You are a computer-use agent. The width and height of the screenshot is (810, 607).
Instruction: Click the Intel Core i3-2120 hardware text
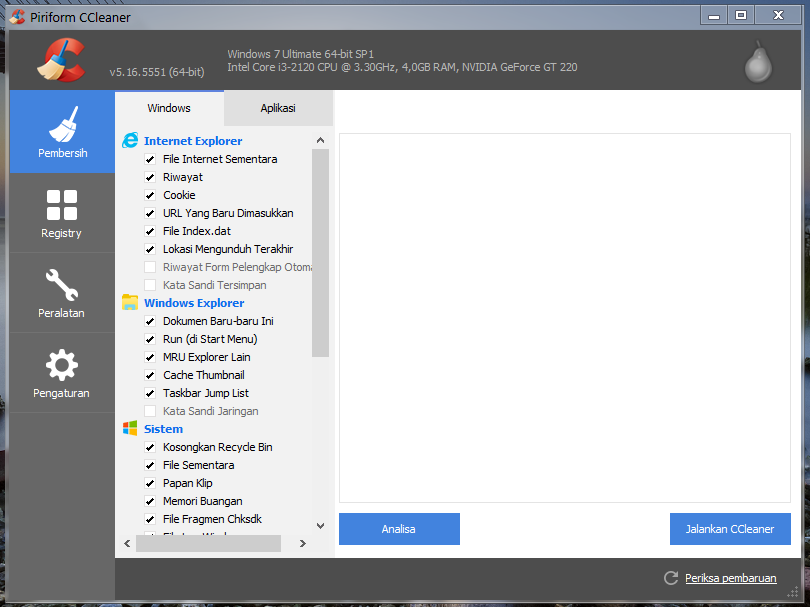[x=402, y=67]
